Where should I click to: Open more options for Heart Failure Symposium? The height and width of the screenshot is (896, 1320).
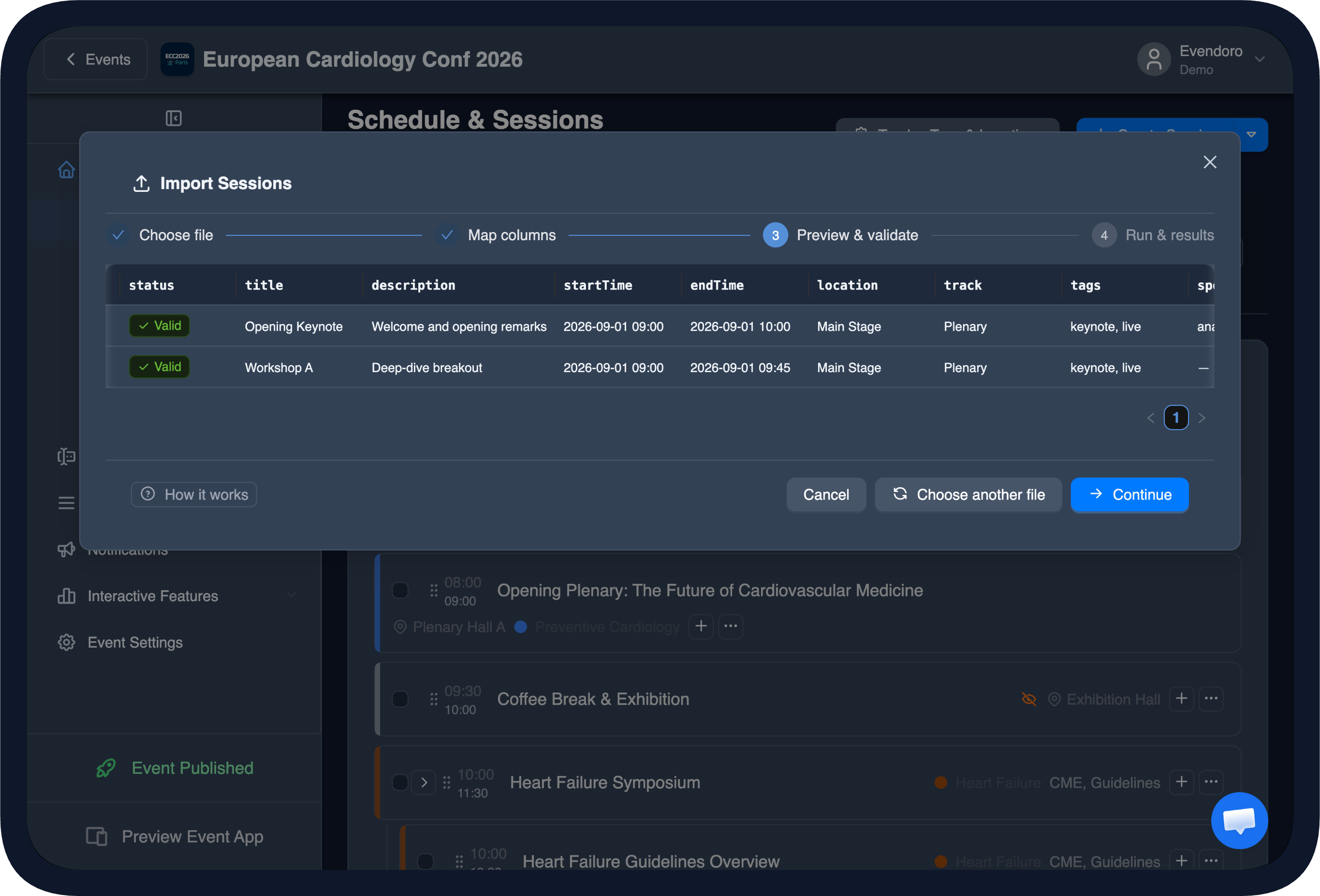click(1211, 782)
